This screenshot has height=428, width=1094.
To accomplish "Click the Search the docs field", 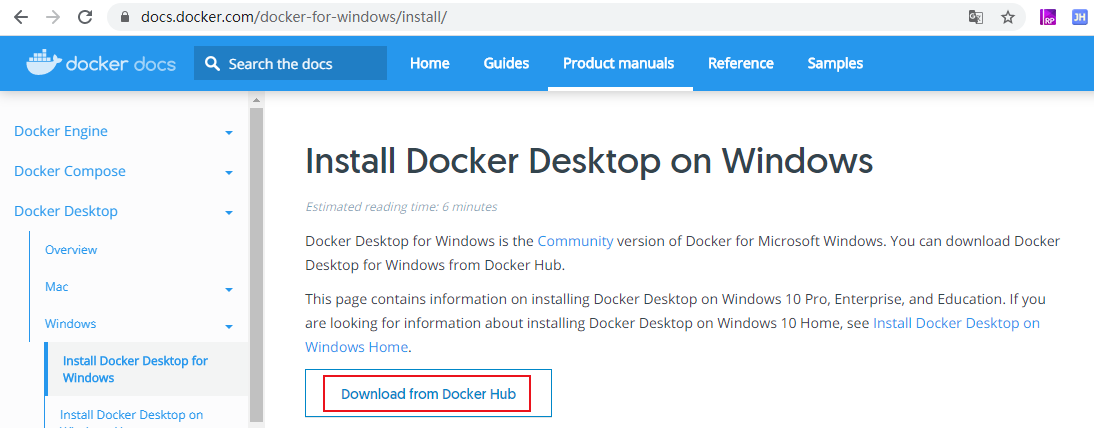I will pos(290,64).
